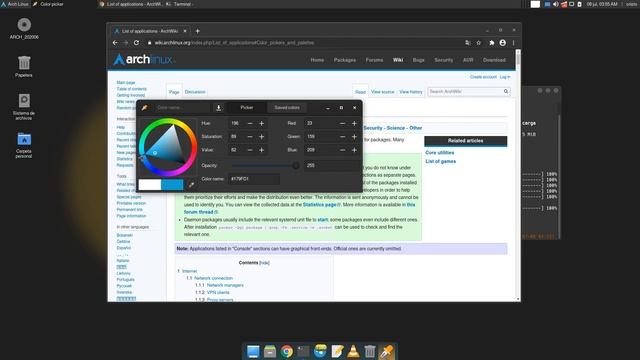Screen dimensions: 640x360
Task: Click the hex Color name field
Action: [x=254, y=179]
